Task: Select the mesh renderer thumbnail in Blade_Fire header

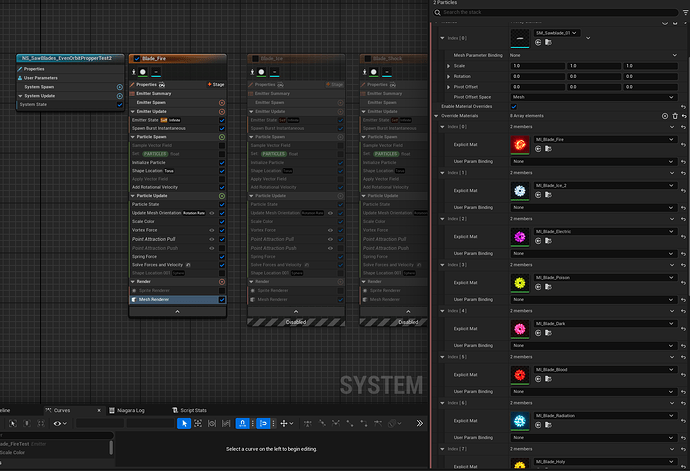Action: click(156, 72)
